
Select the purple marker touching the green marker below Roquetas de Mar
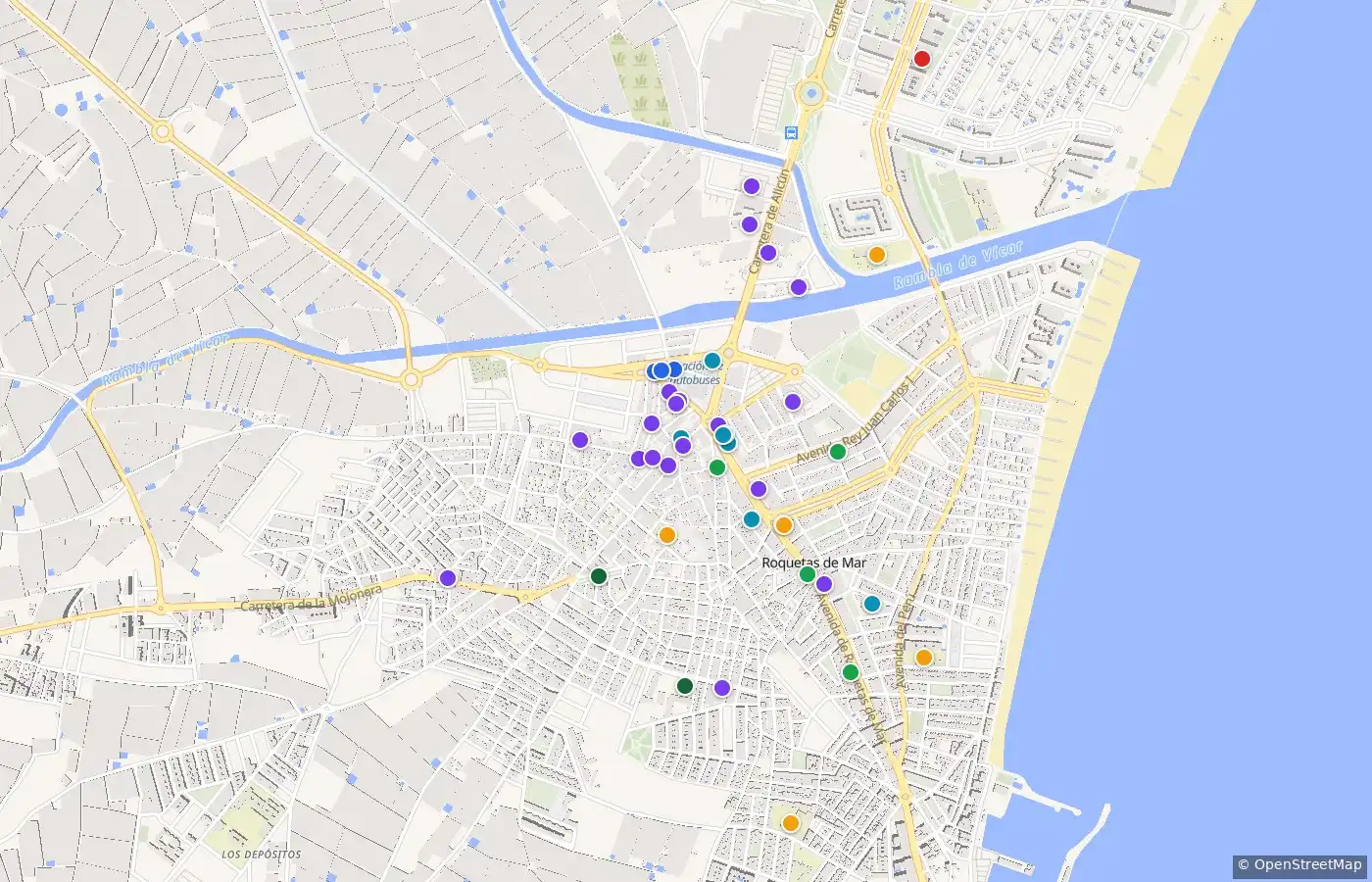[x=824, y=584]
